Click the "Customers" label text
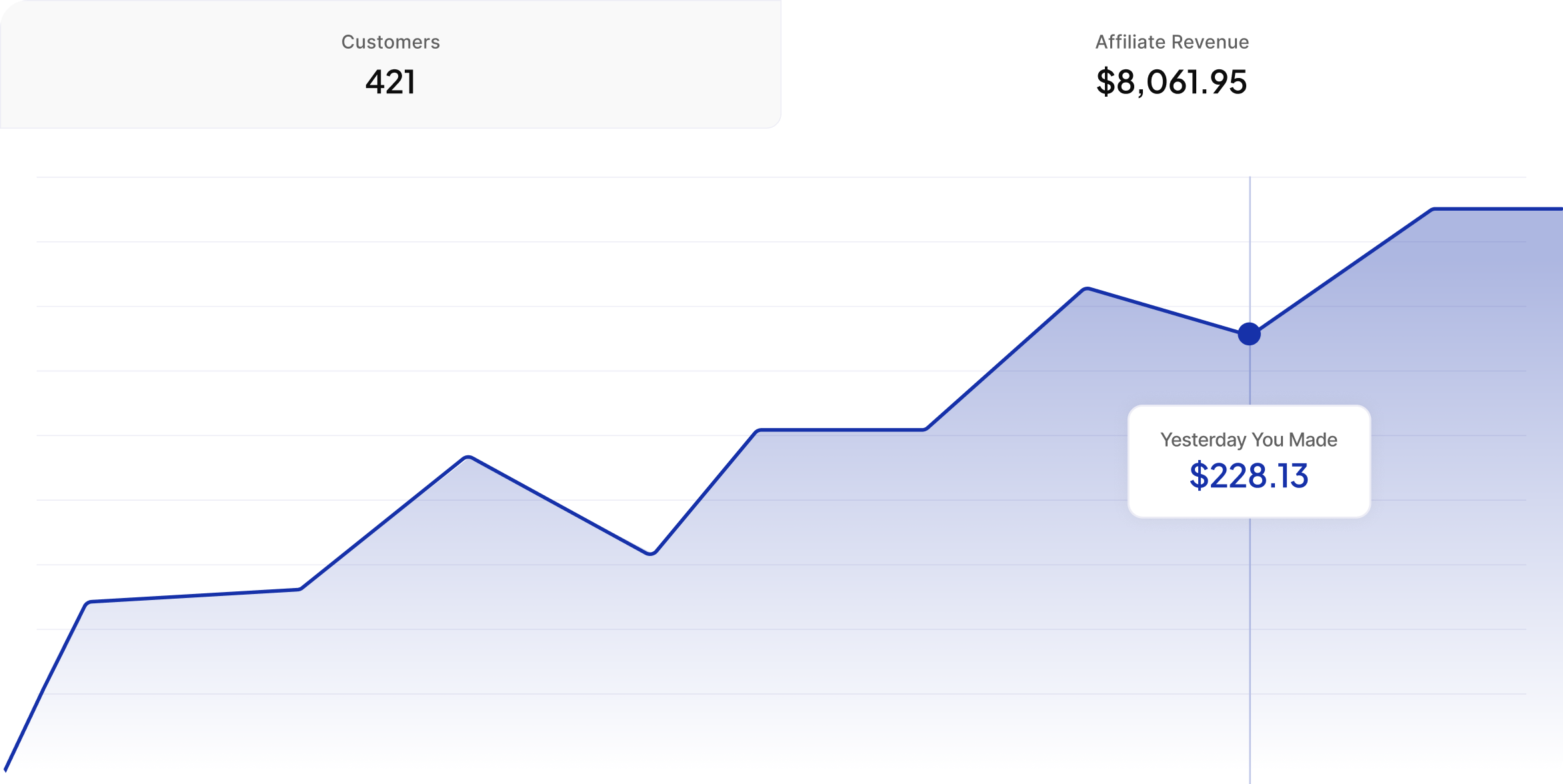Image resolution: width=1563 pixels, height=784 pixels. (391, 42)
